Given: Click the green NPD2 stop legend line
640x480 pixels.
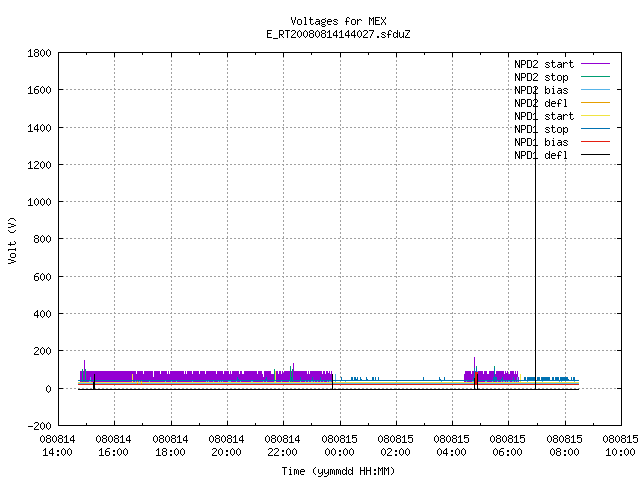Looking at the screenshot, I should pos(595,77).
